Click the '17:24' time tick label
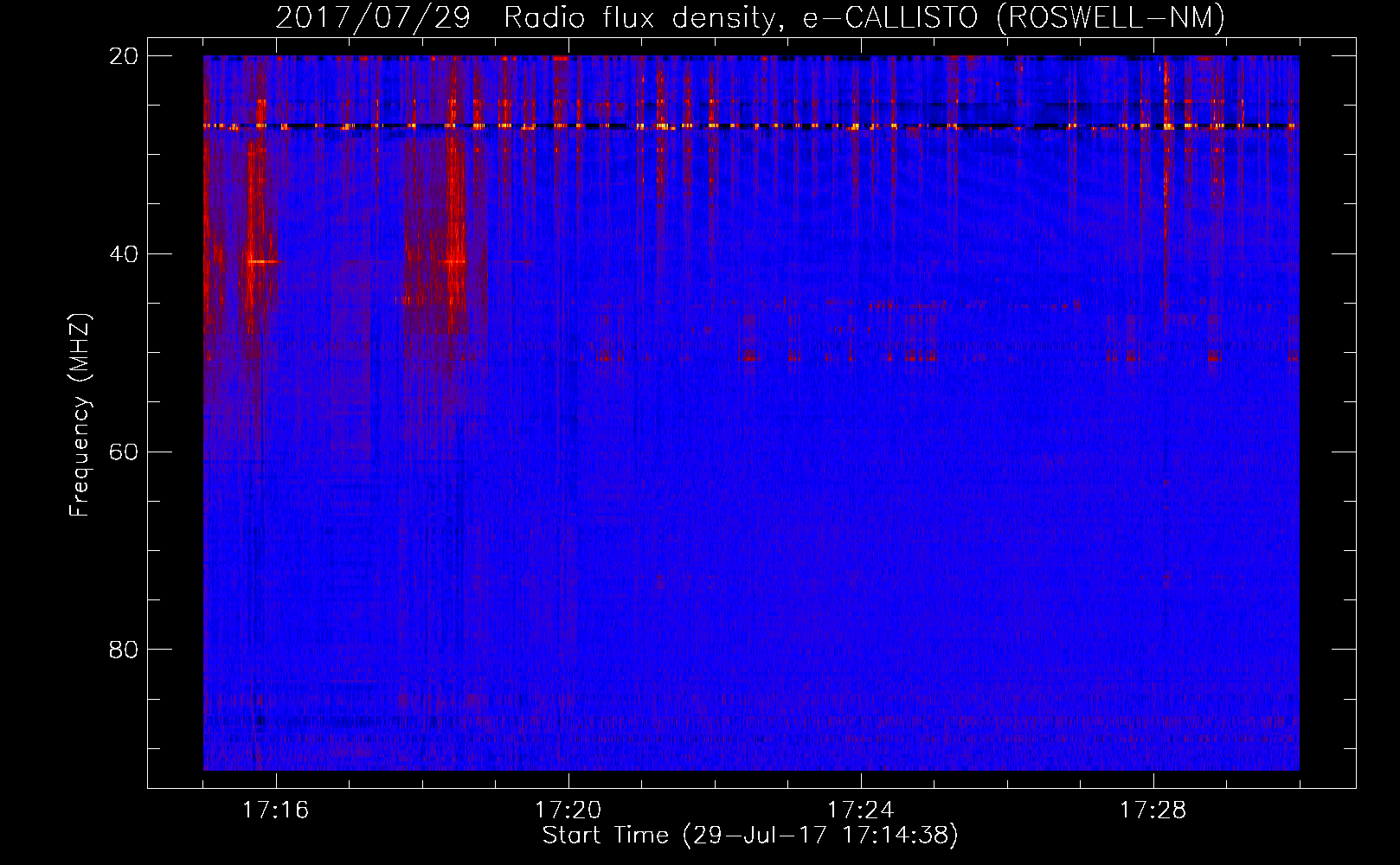 [860, 811]
